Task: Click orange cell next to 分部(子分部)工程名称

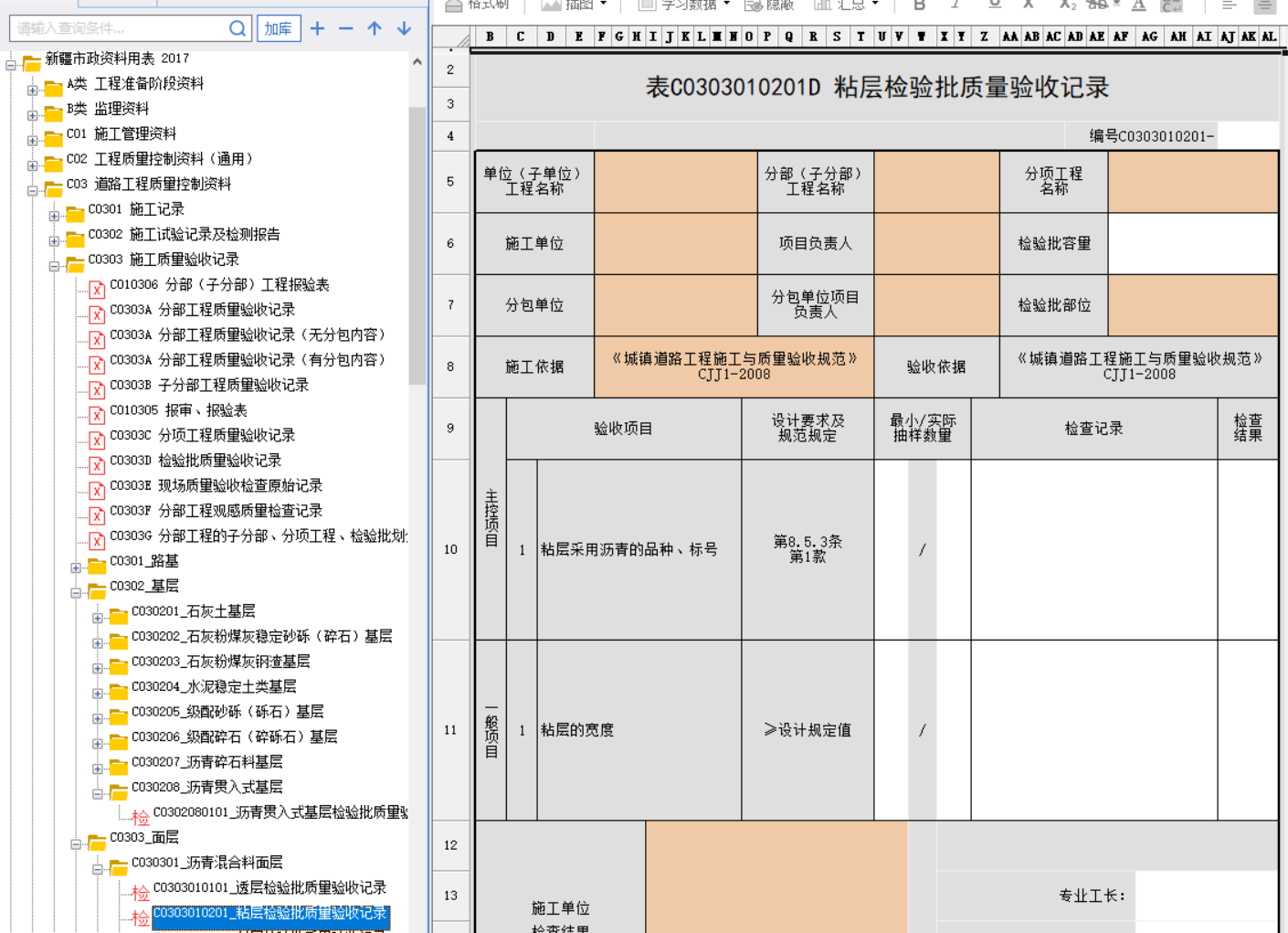Action: 936,181
